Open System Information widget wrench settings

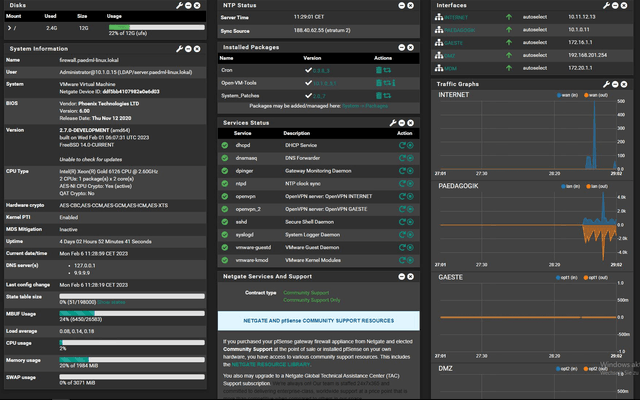180,49
